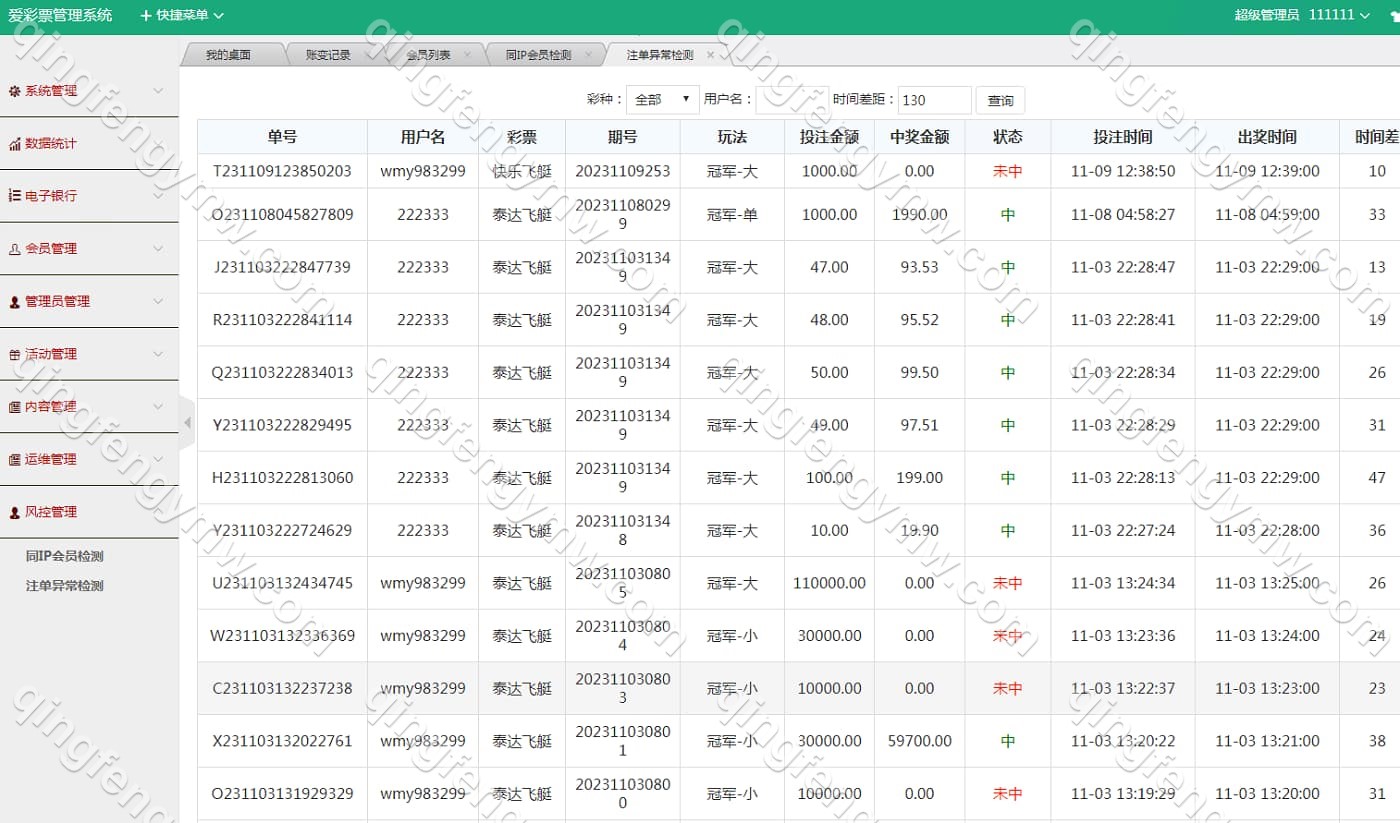Open the 快捷菜单 dropdown menu
This screenshot has width=1400, height=823.
click(182, 15)
